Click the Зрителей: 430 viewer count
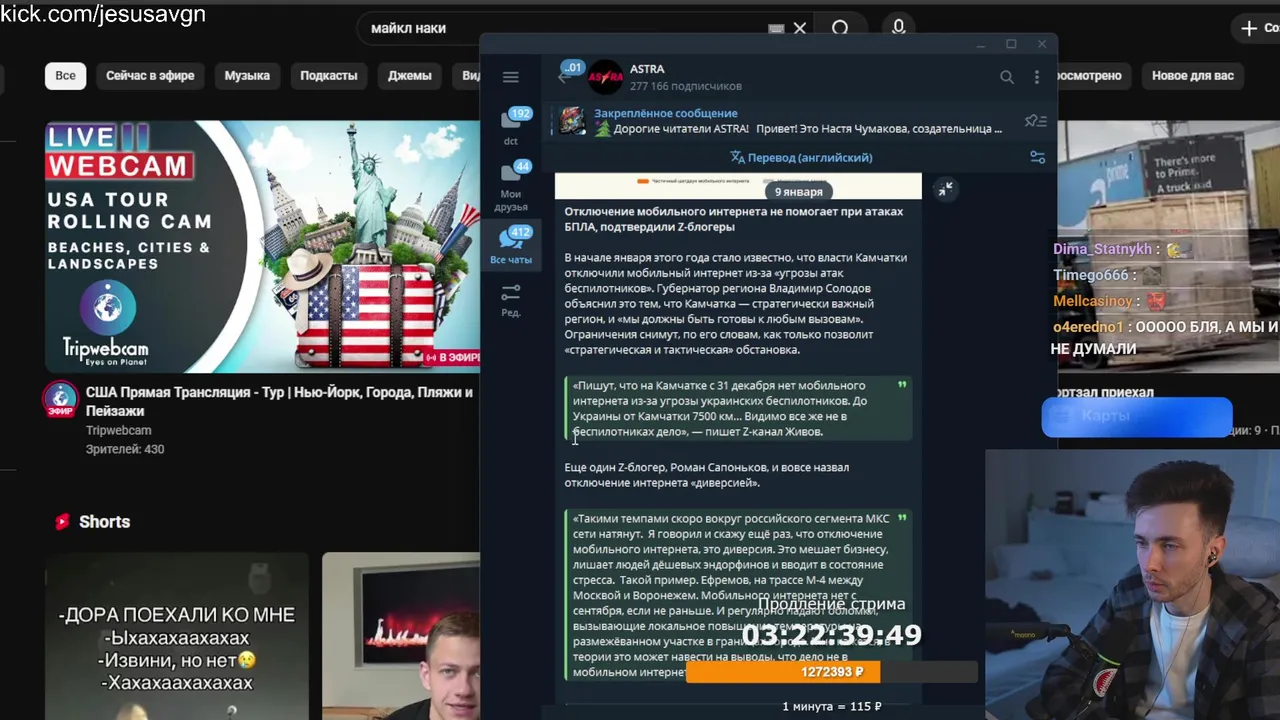Viewport: 1280px width, 720px height. (x=125, y=450)
